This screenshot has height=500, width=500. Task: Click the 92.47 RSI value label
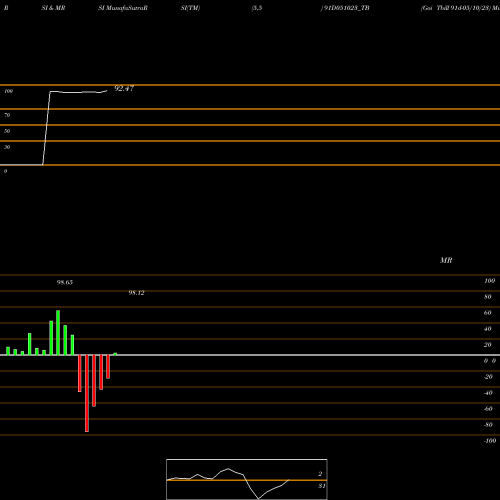124,88
